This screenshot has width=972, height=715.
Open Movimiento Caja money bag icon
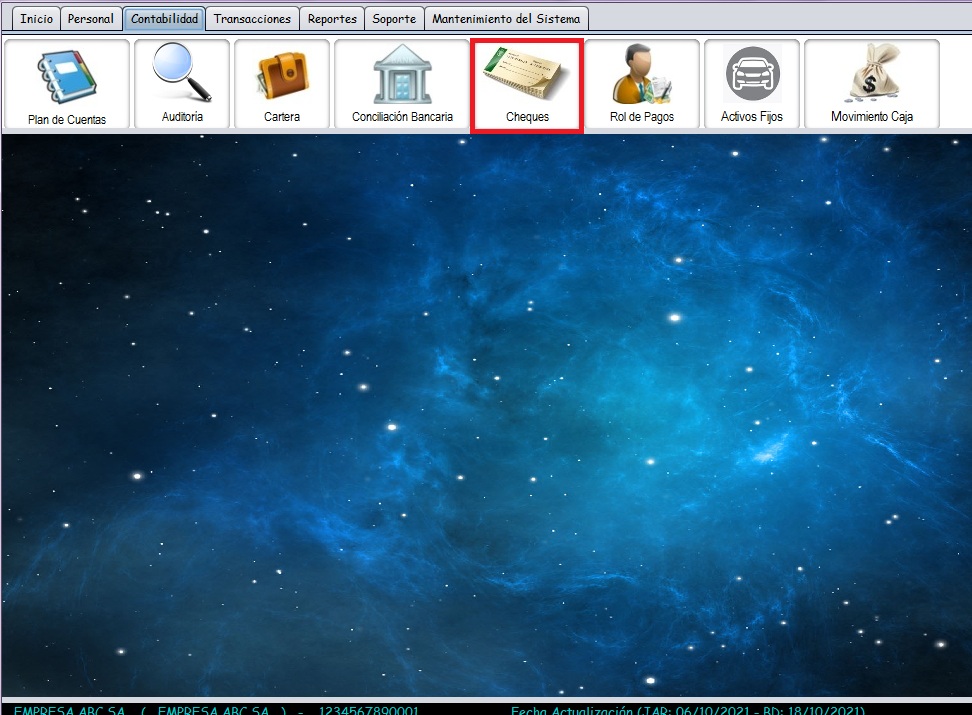[872, 74]
